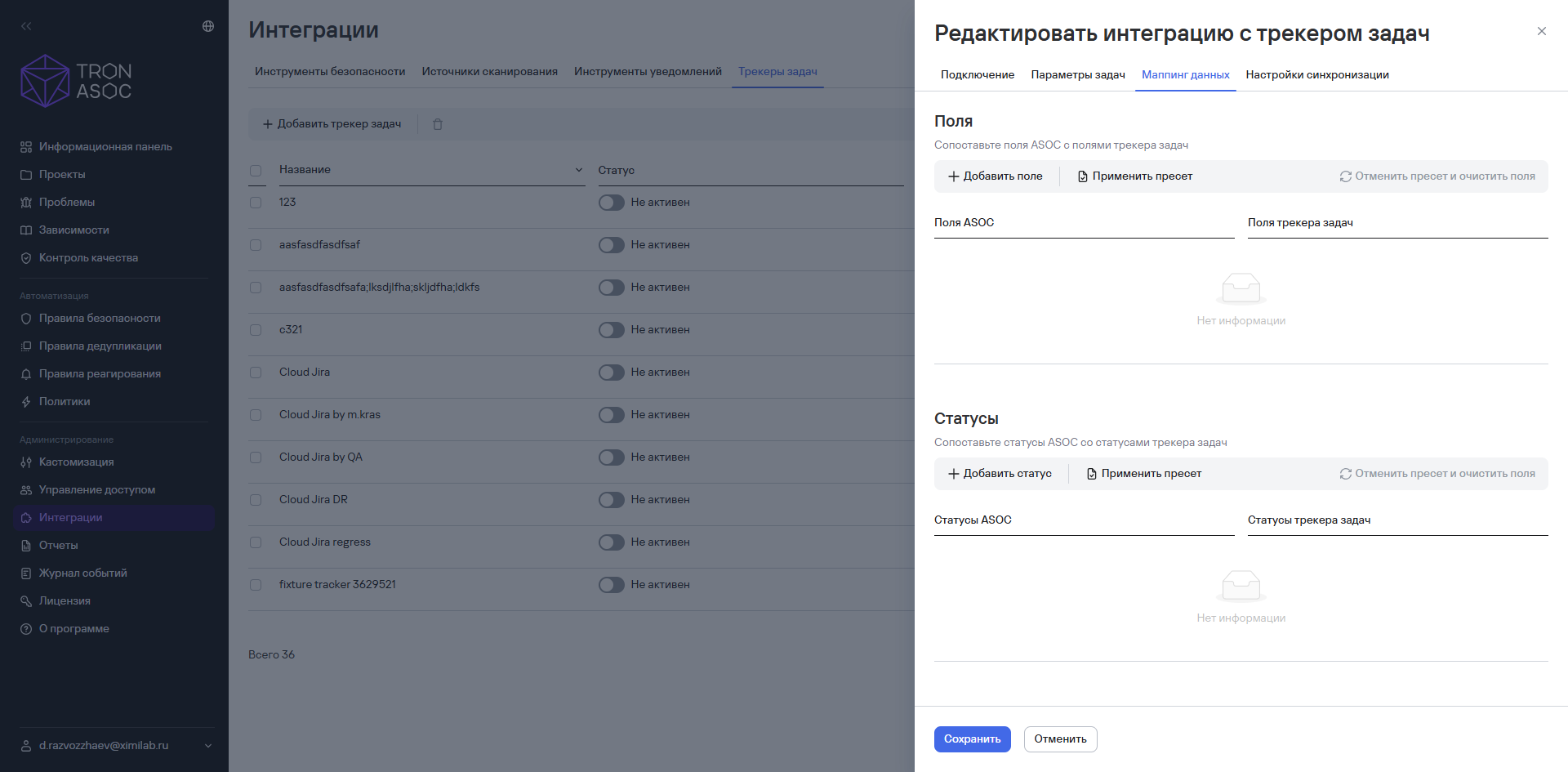Click Отменить button at bottom
Image resolution: width=1568 pixels, height=772 pixels.
click(x=1061, y=739)
